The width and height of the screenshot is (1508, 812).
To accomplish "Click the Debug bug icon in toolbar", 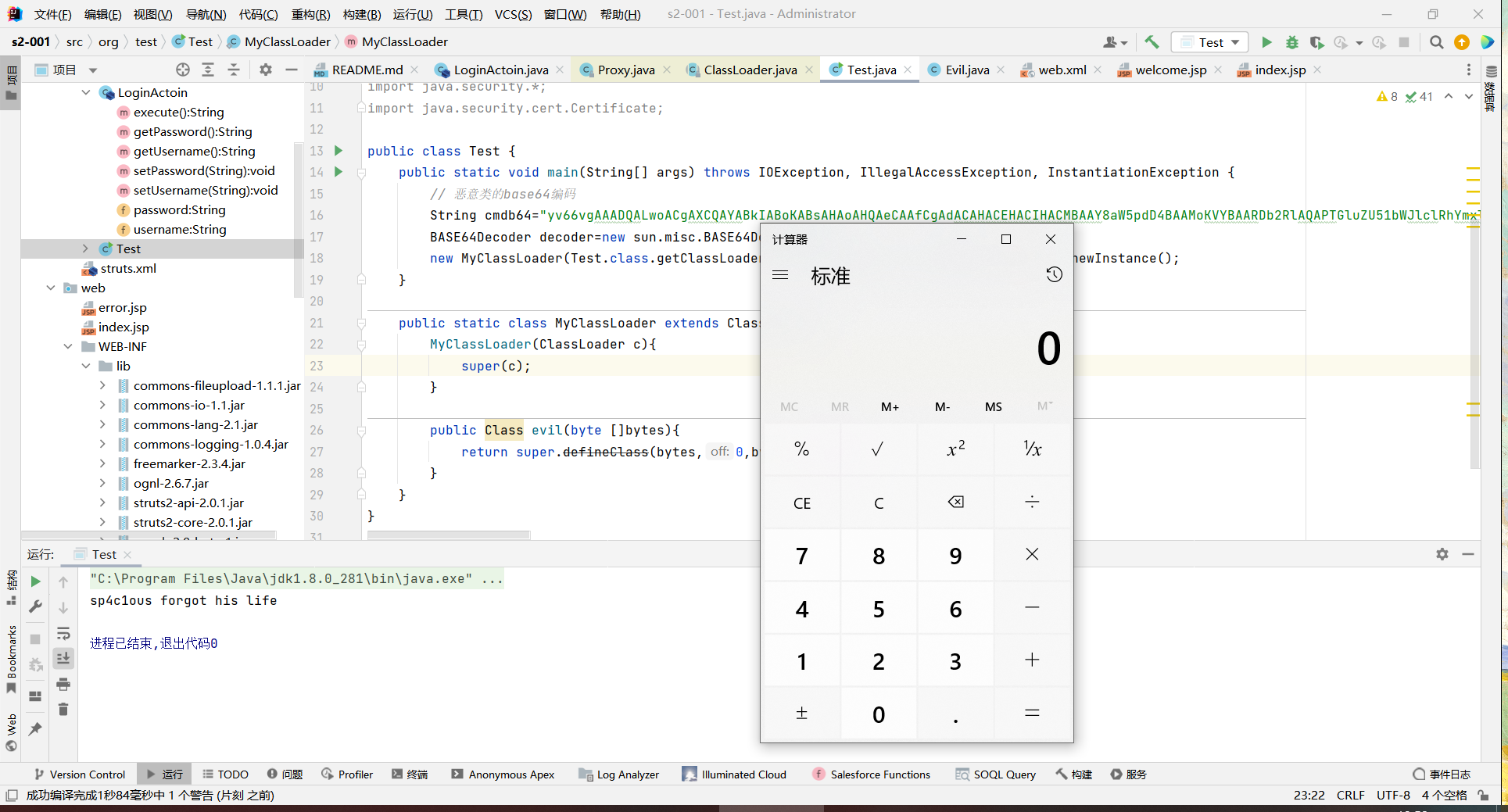I will 1292,42.
